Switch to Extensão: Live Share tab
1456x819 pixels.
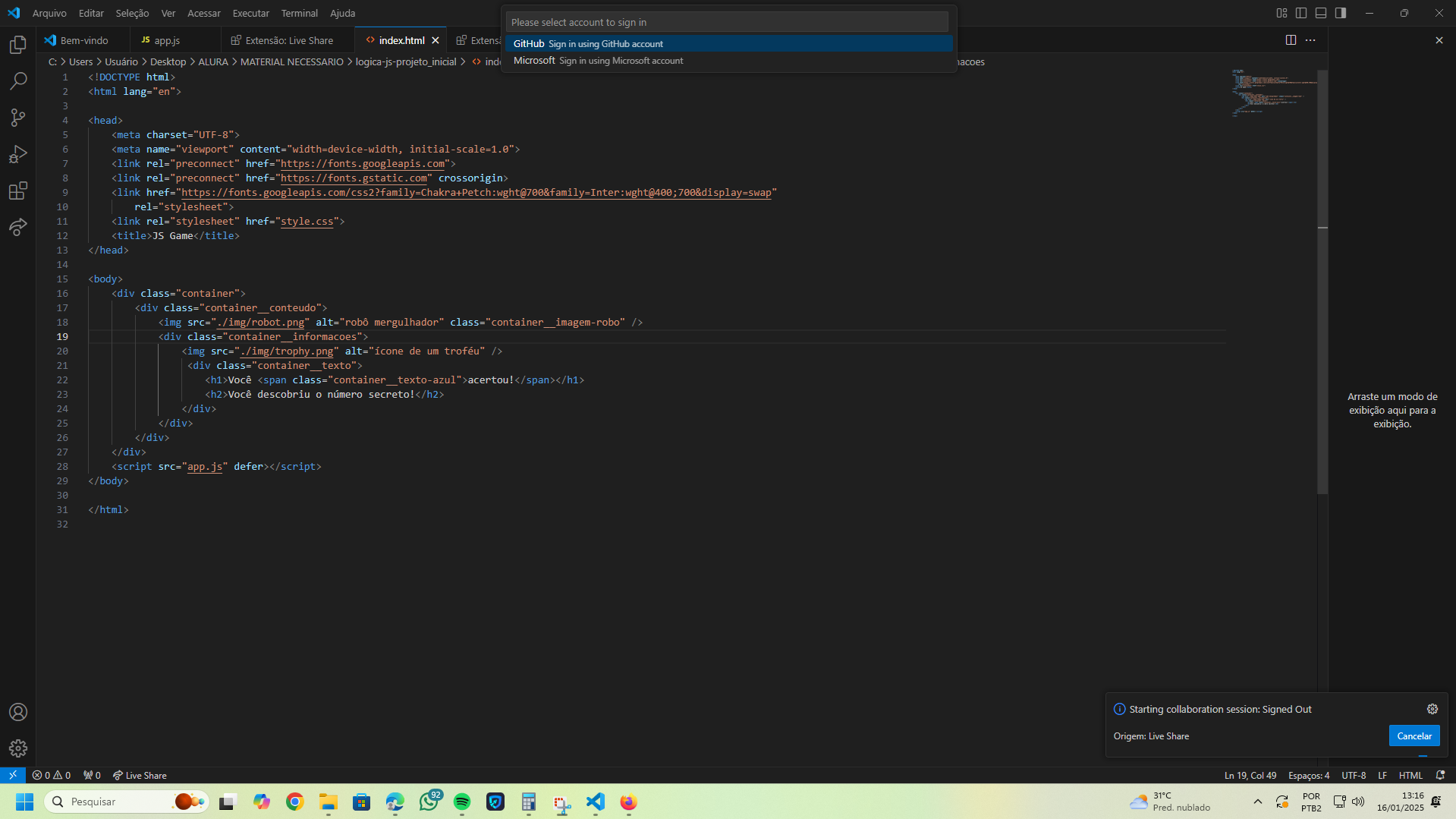click(x=288, y=40)
